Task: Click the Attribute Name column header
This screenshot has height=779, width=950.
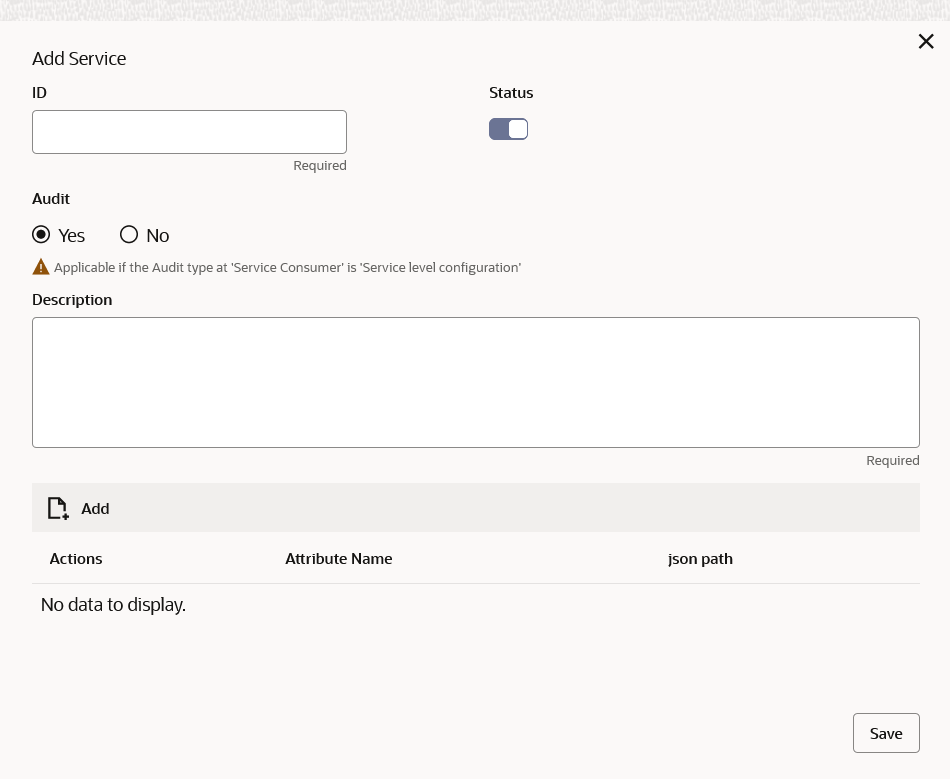Action: (x=338, y=559)
